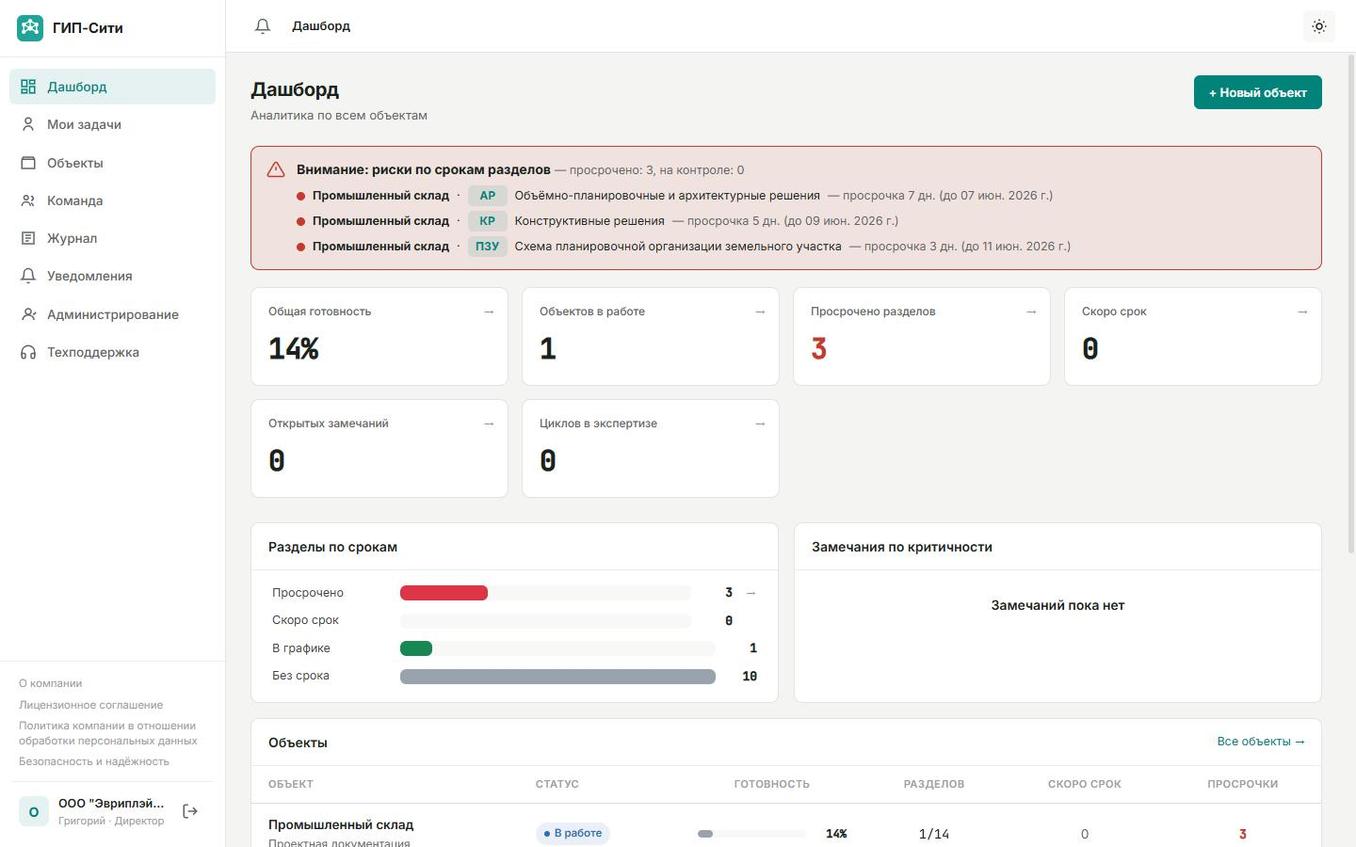Click the logout icon next to the company name
Viewport: 1356px width, 847px height.
(x=190, y=811)
